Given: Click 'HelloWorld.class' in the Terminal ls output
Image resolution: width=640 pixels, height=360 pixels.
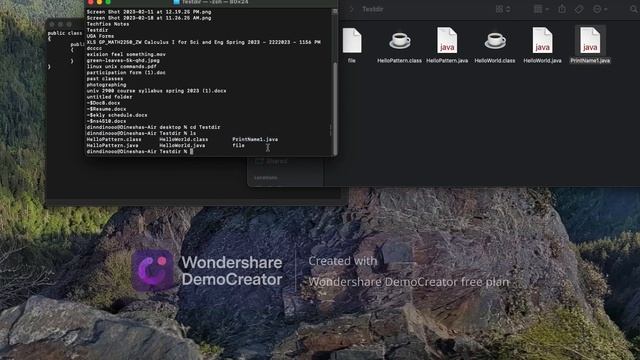Looking at the screenshot, I should click(184, 139).
